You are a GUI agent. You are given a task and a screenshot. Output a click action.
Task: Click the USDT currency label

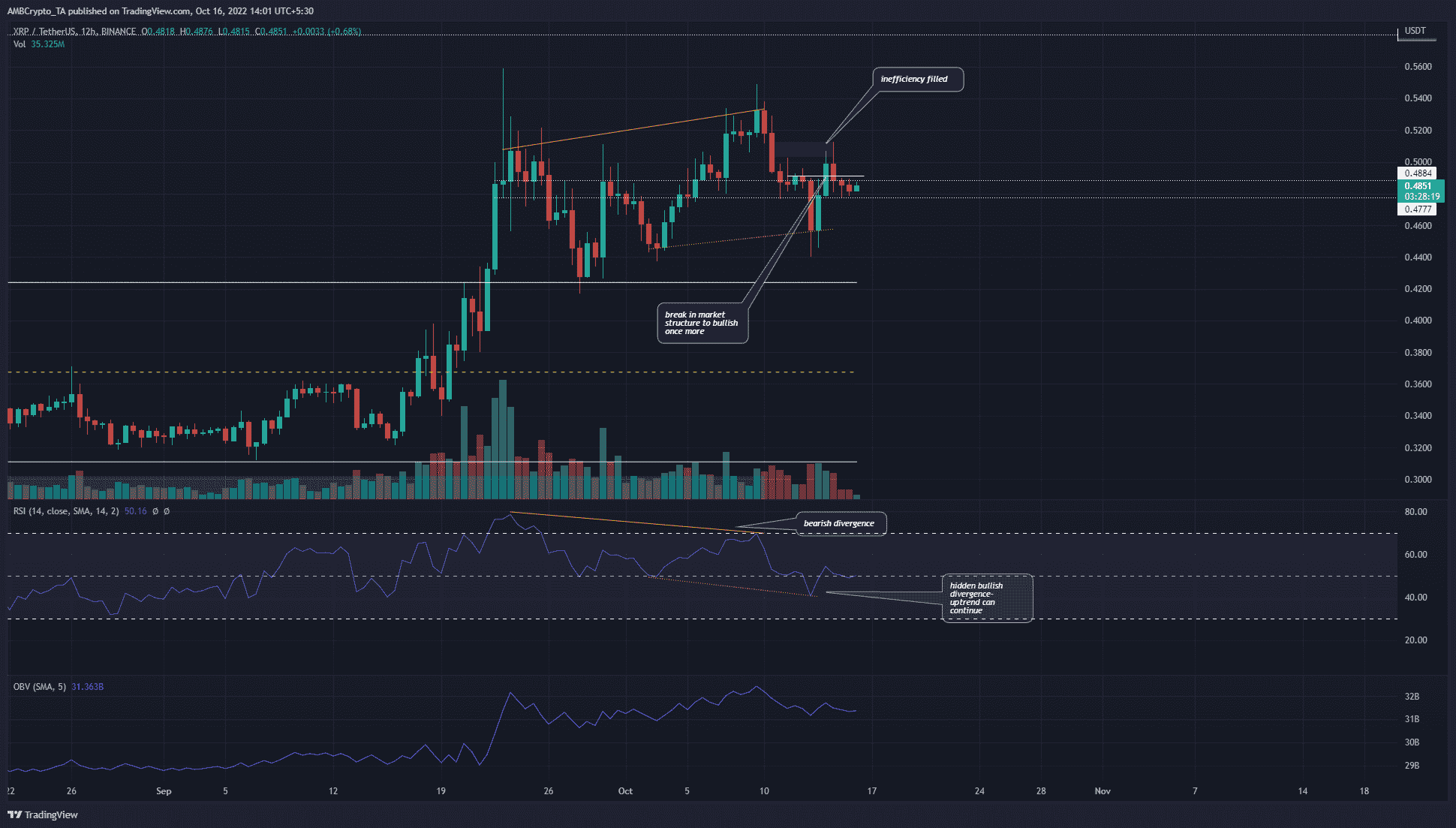coord(1415,32)
